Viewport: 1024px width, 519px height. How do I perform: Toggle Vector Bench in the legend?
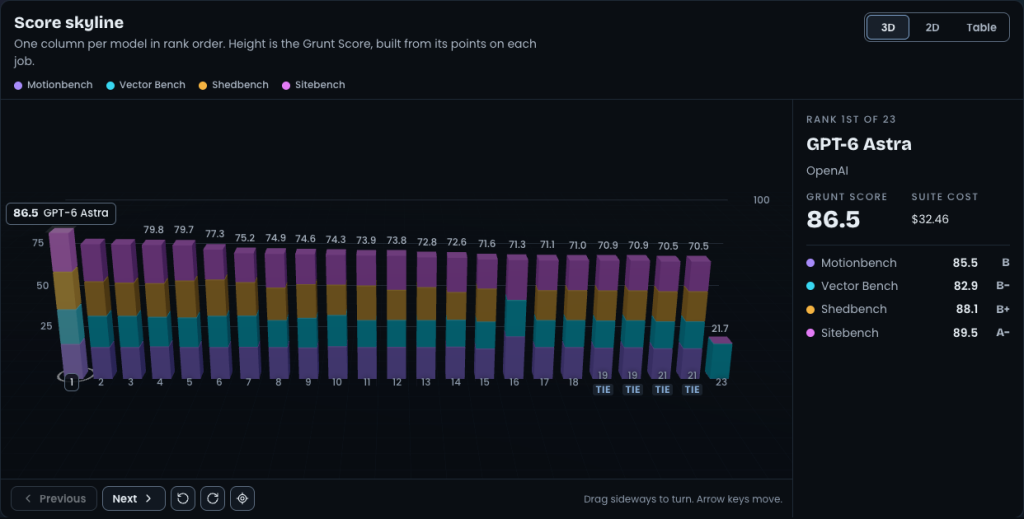[x=146, y=85]
